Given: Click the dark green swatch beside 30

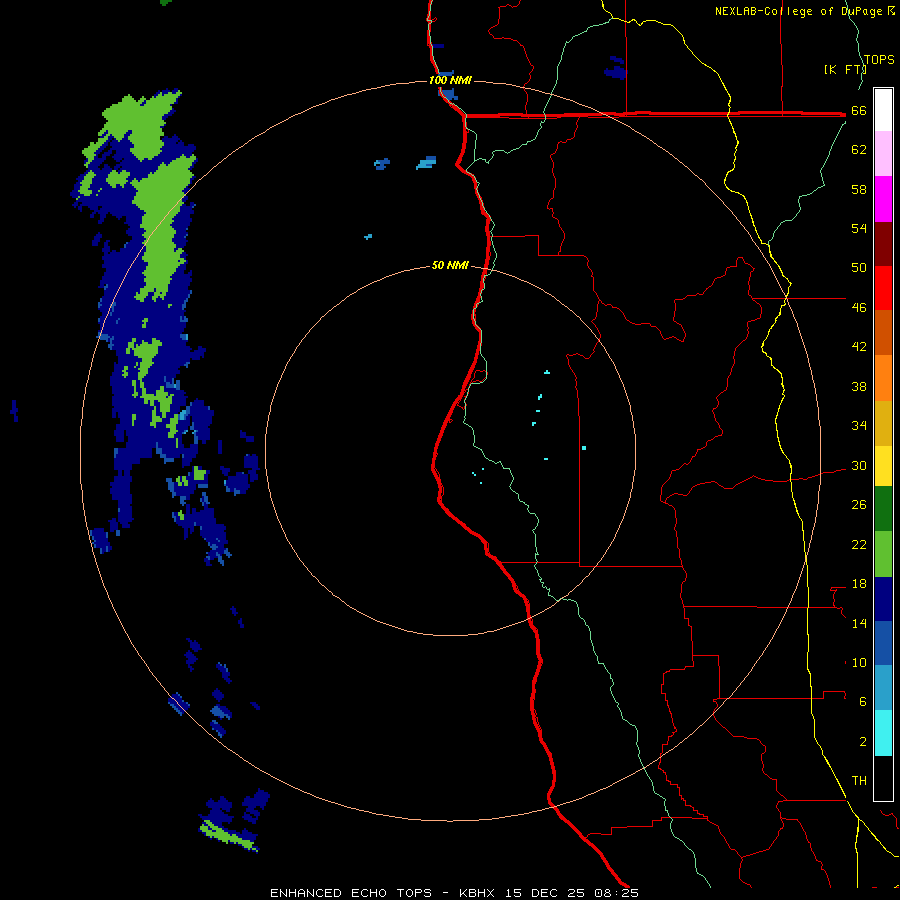Looking at the screenshot, I should [883, 509].
